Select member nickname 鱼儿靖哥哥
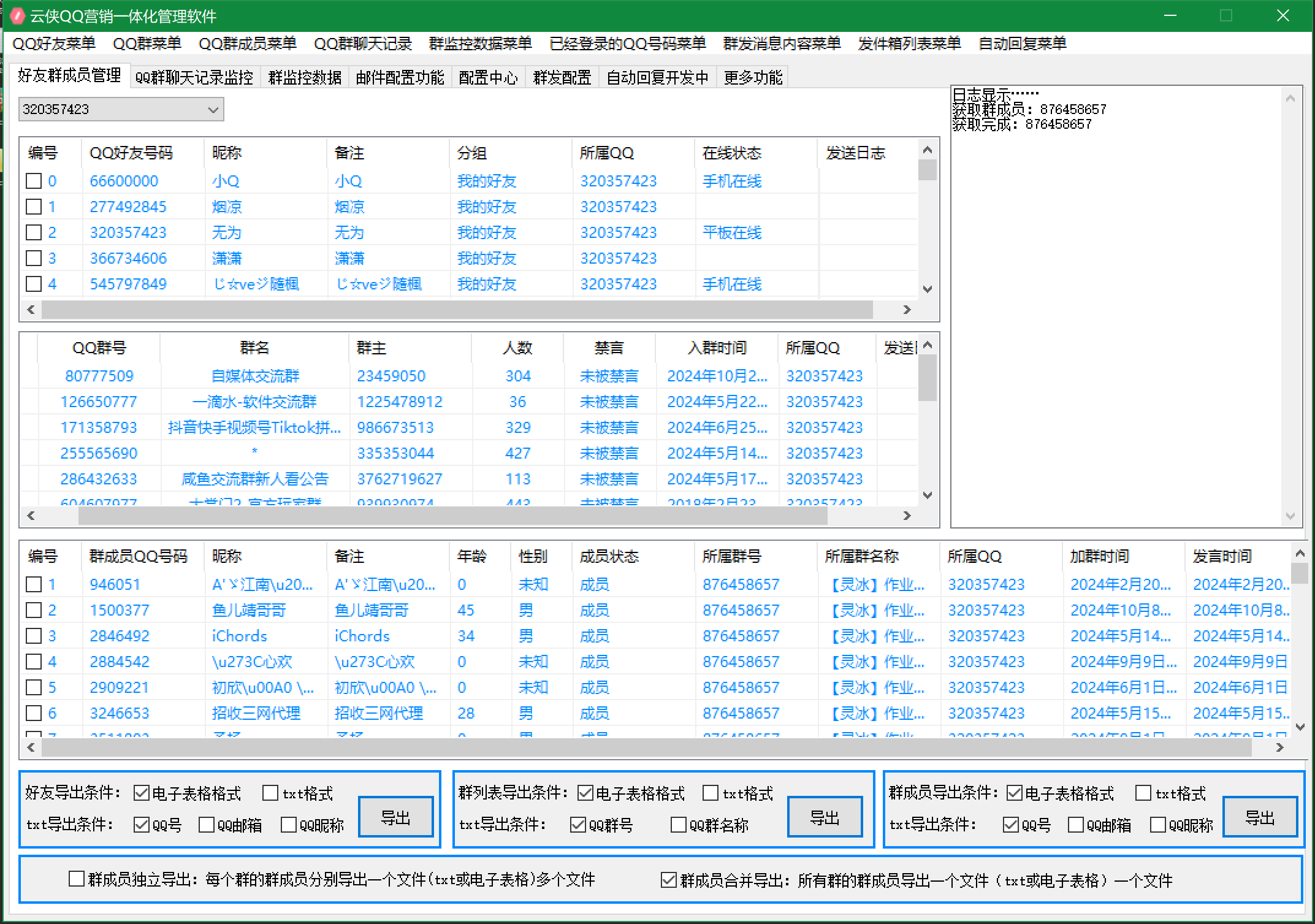Viewport: 1315px width, 924px height. pos(249,610)
